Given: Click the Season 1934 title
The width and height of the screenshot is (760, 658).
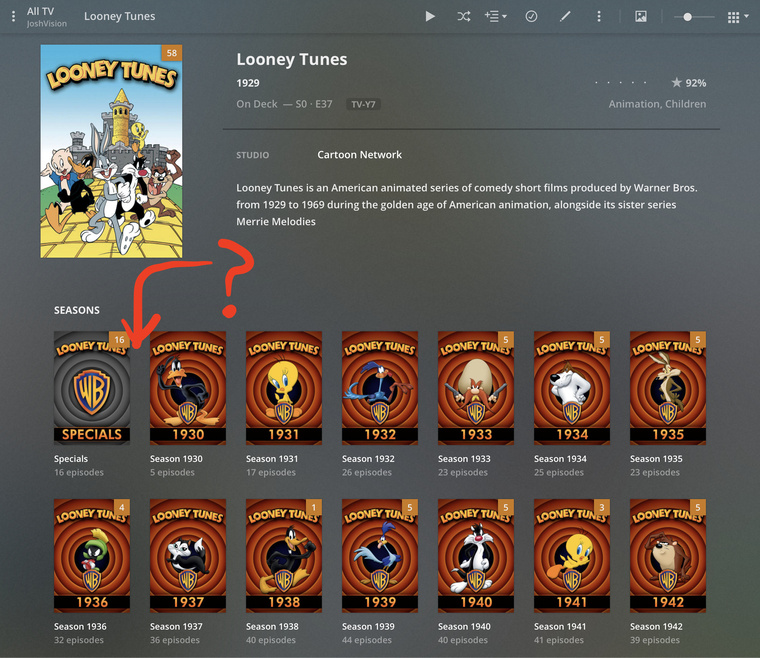Looking at the screenshot, I should tap(560, 459).
